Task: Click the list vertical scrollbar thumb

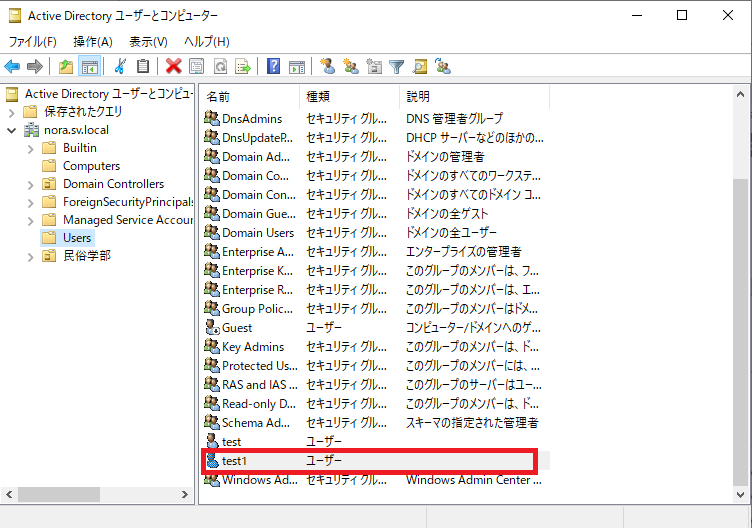Action: click(x=740, y=332)
